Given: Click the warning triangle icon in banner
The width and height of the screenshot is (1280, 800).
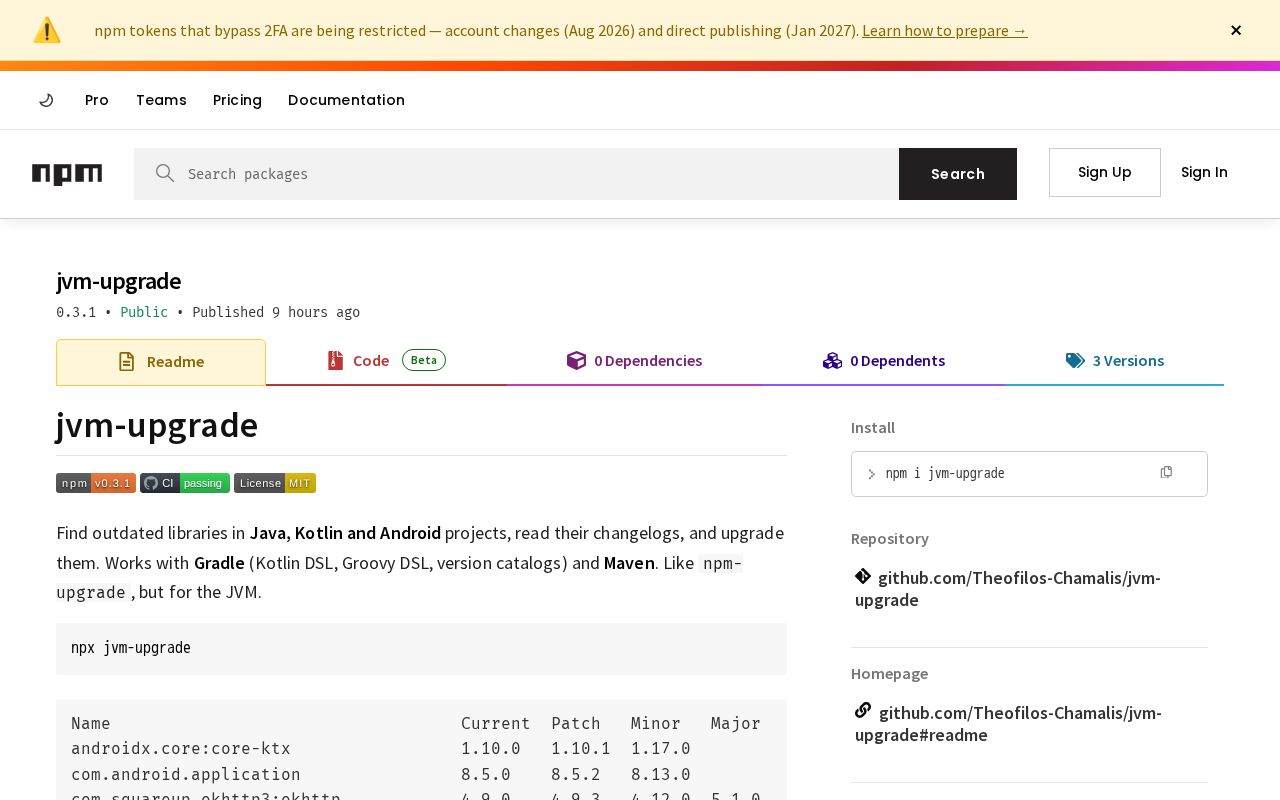Looking at the screenshot, I should coord(47,30).
